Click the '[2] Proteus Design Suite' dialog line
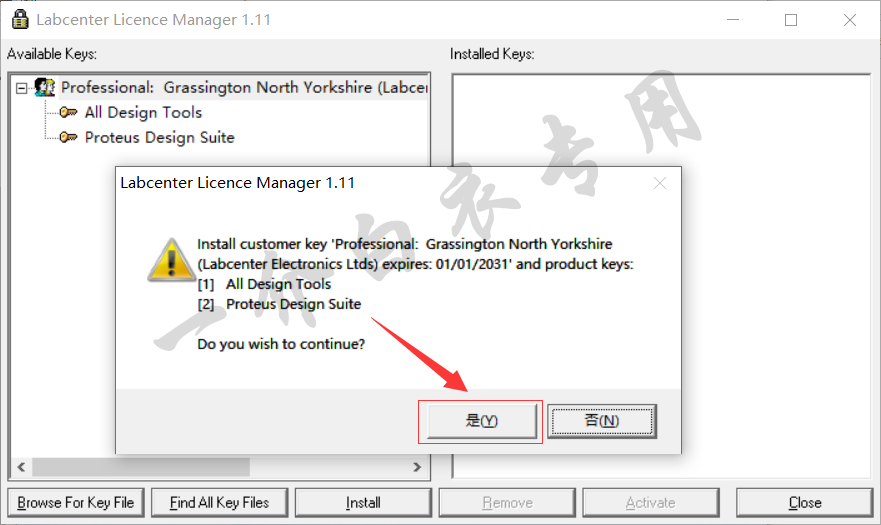Viewport: 881px width, 525px height. pos(279,304)
